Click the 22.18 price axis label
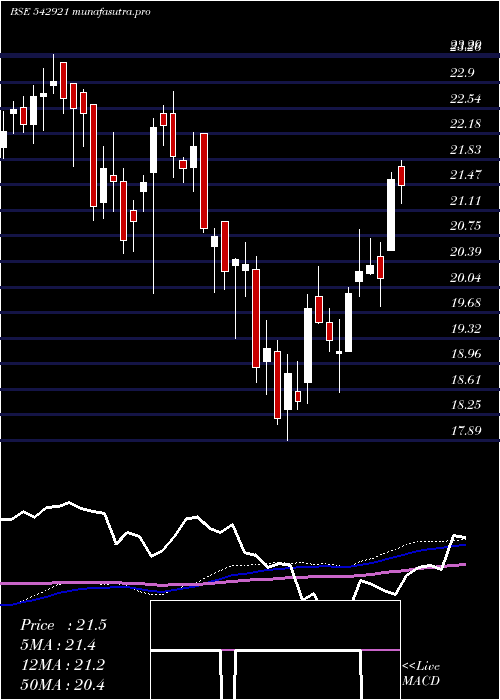Image resolution: width=500 pixels, height=700 pixels. tap(466, 124)
